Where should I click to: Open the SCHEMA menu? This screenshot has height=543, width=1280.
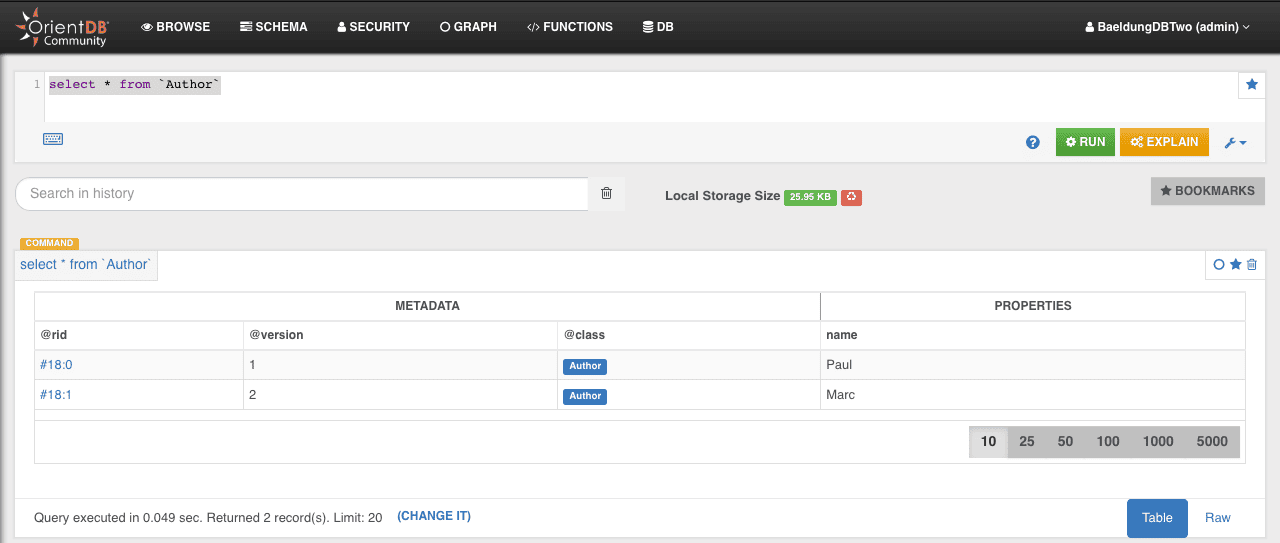tap(274, 27)
